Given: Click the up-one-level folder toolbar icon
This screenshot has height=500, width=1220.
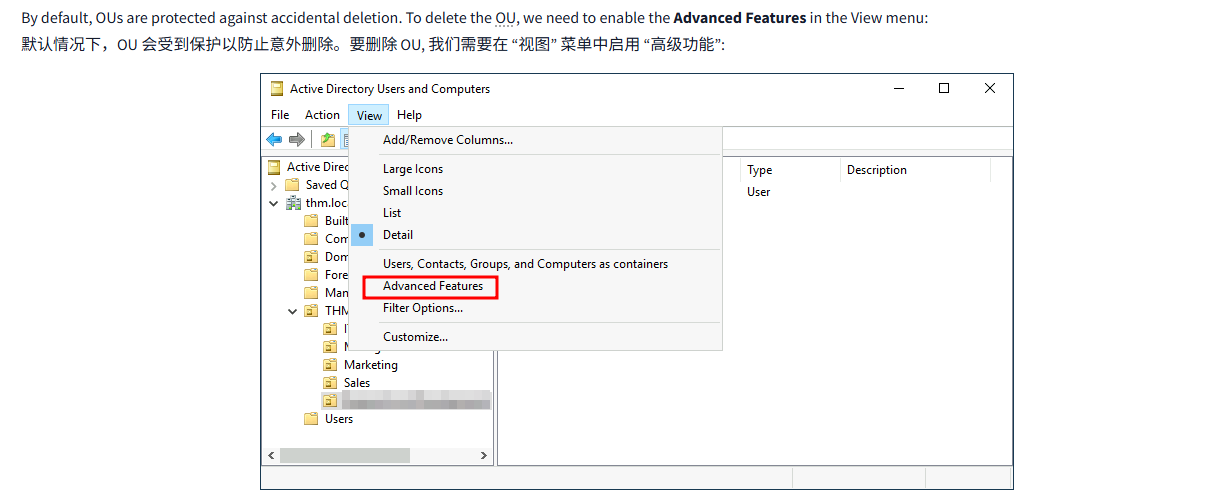Looking at the screenshot, I should (327, 139).
